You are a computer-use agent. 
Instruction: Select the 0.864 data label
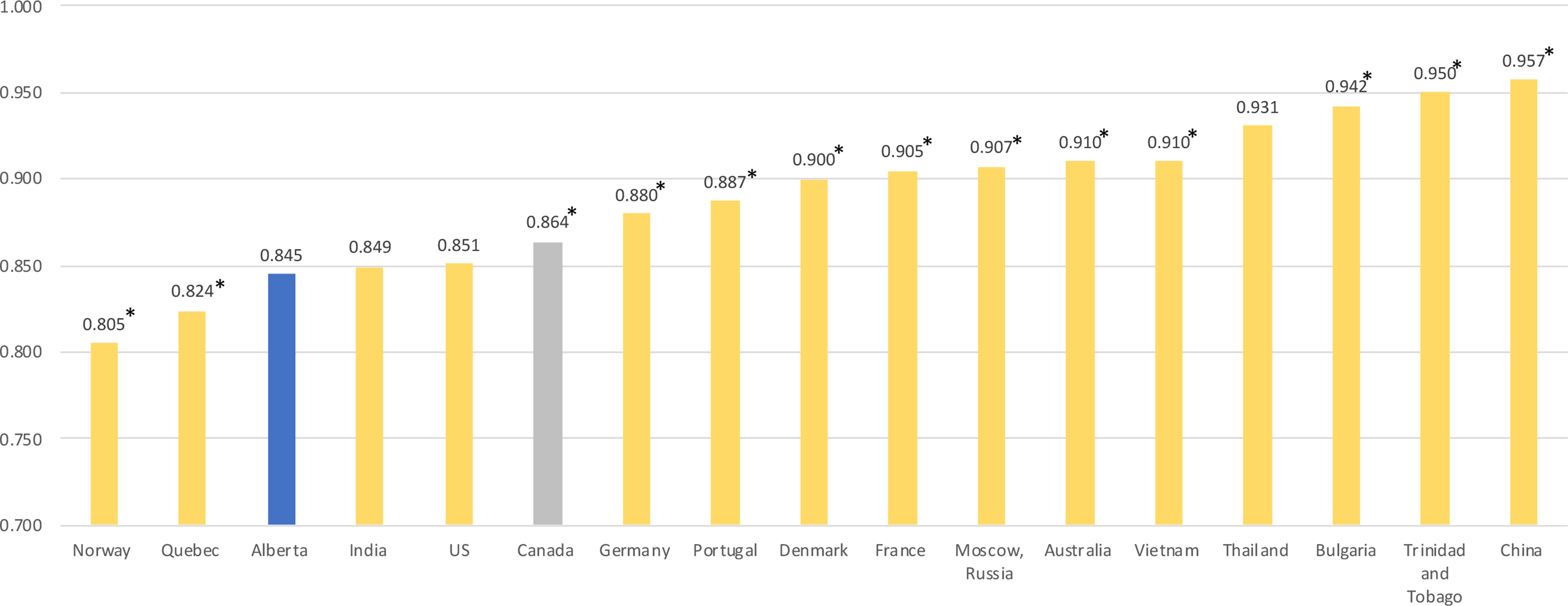click(x=547, y=222)
